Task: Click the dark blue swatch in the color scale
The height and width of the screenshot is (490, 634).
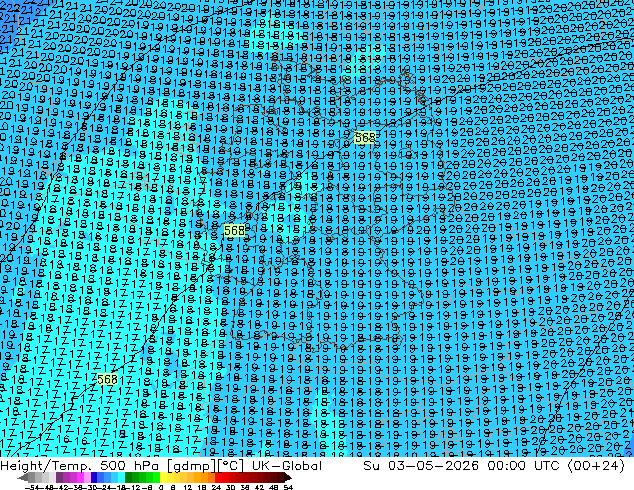Action: click(94, 477)
